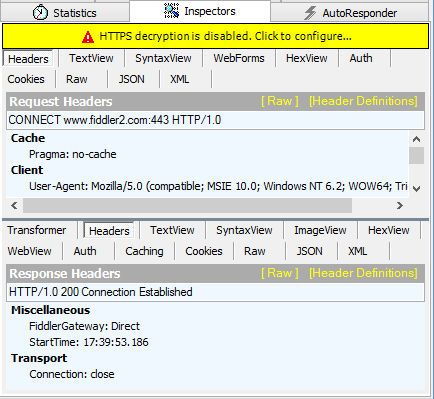Open the request Auth tab

coord(361,58)
